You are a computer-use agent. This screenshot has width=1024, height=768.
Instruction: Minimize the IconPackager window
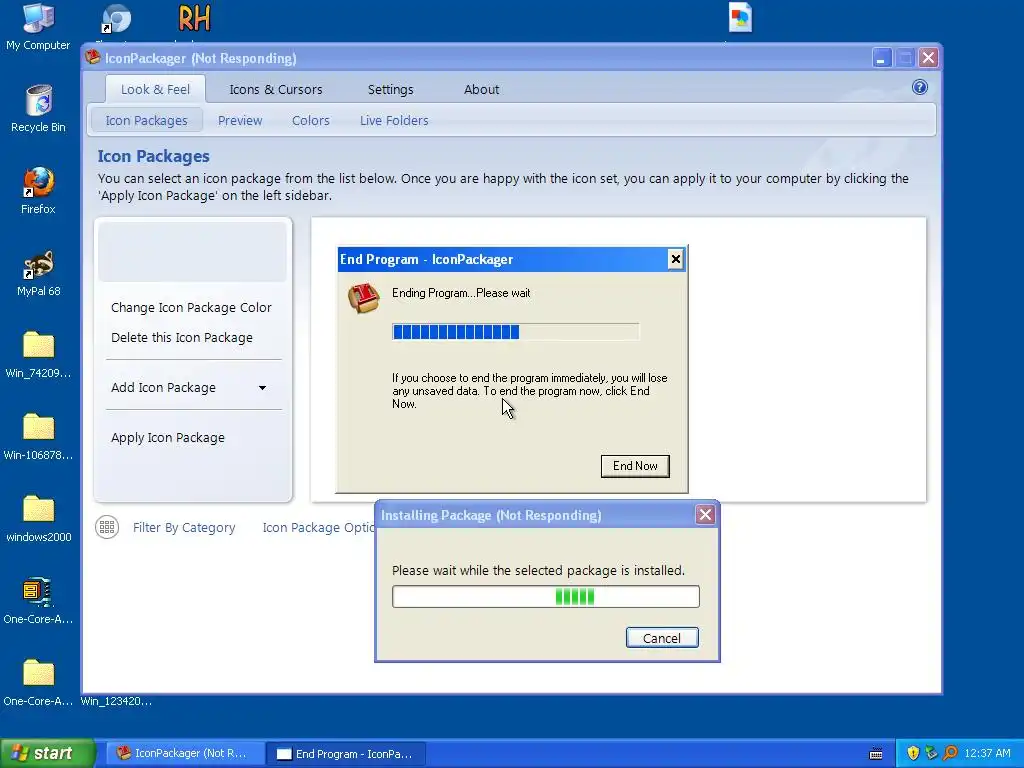[882, 57]
